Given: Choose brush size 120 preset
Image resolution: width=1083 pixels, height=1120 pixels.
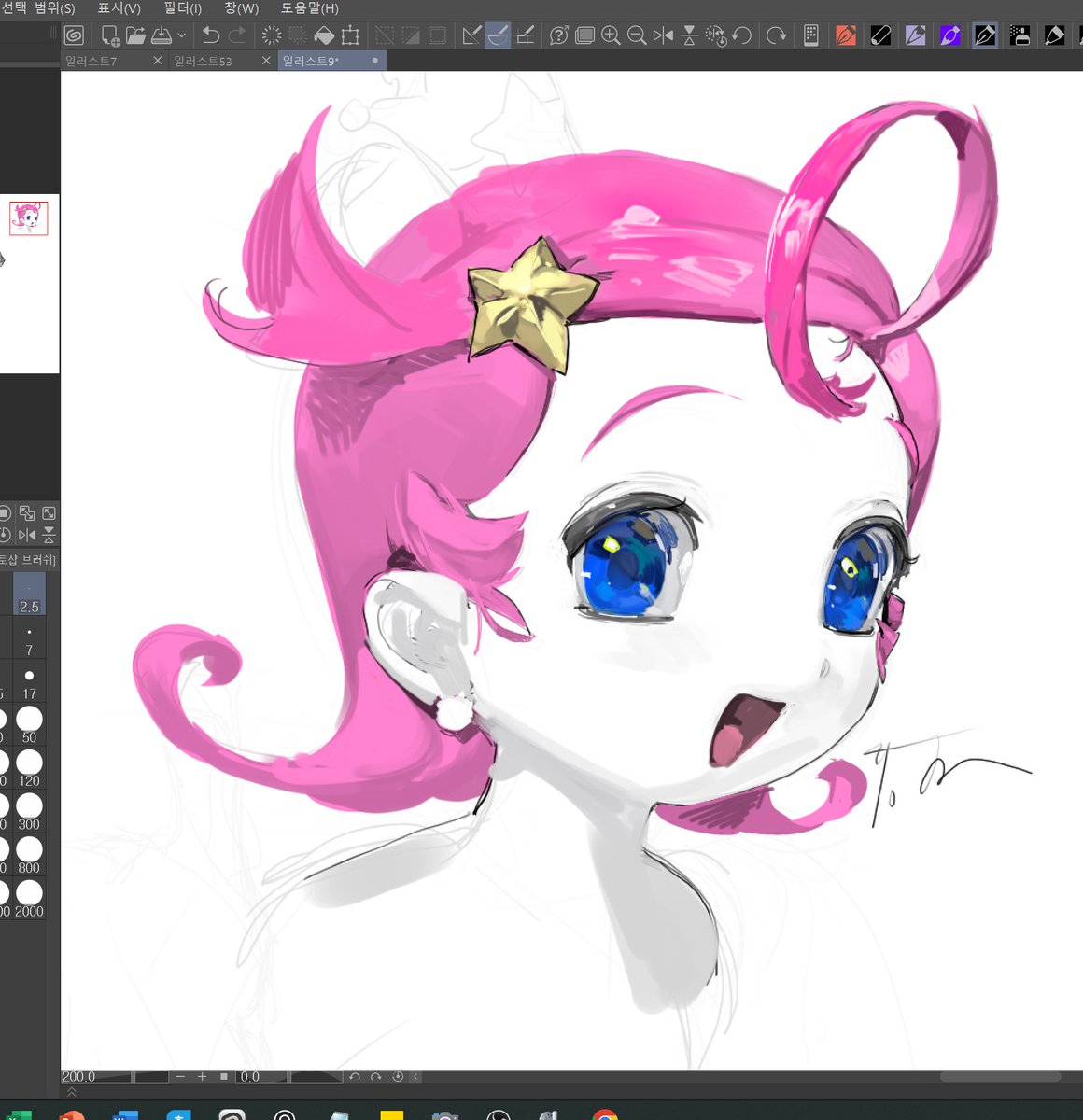Looking at the screenshot, I should 29,769.
